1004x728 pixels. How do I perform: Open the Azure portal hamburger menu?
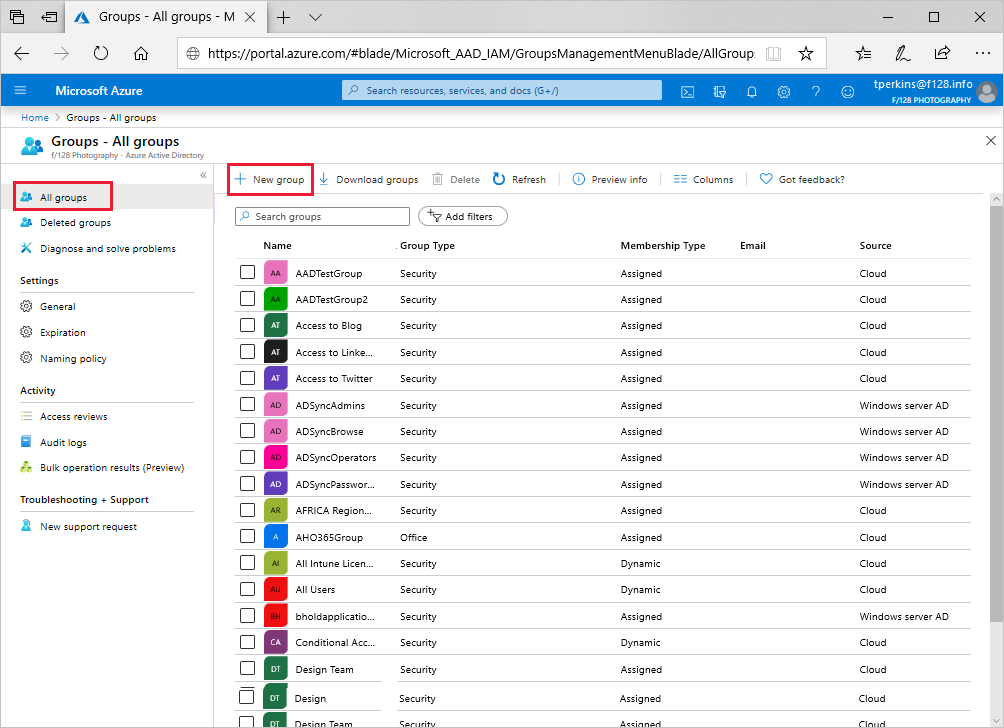(x=20, y=91)
